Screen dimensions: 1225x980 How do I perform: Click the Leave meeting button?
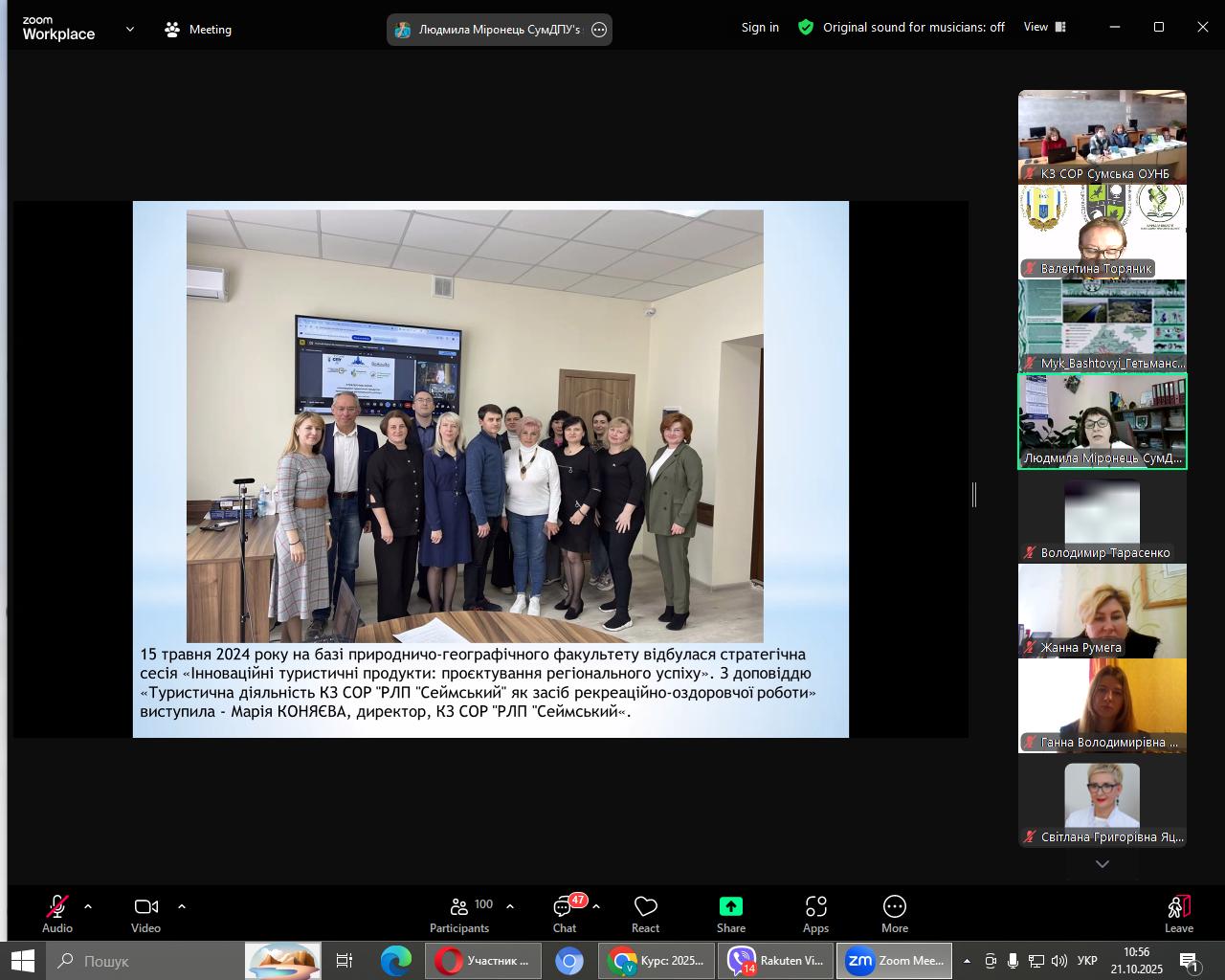click(x=1178, y=914)
